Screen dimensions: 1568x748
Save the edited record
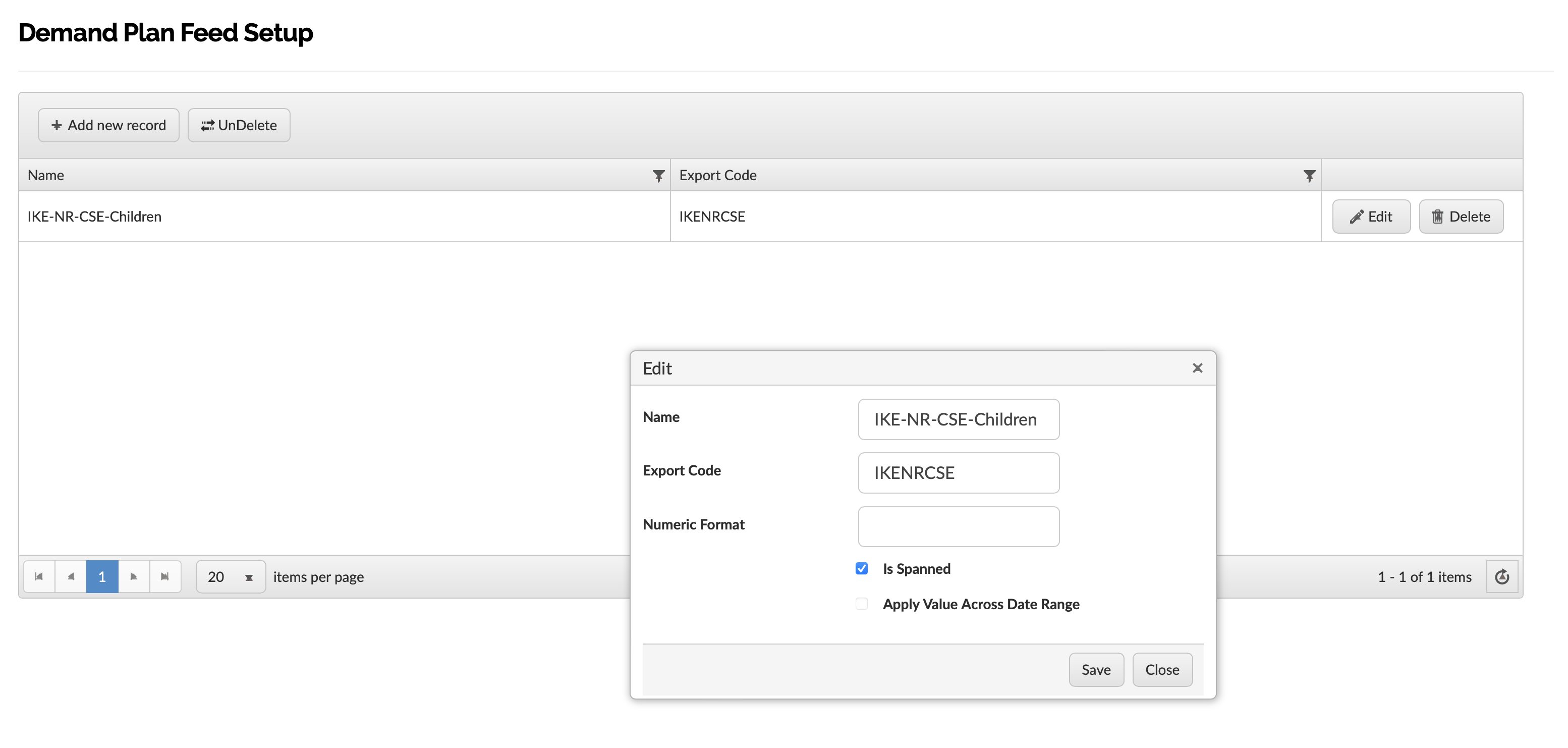point(1096,669)
